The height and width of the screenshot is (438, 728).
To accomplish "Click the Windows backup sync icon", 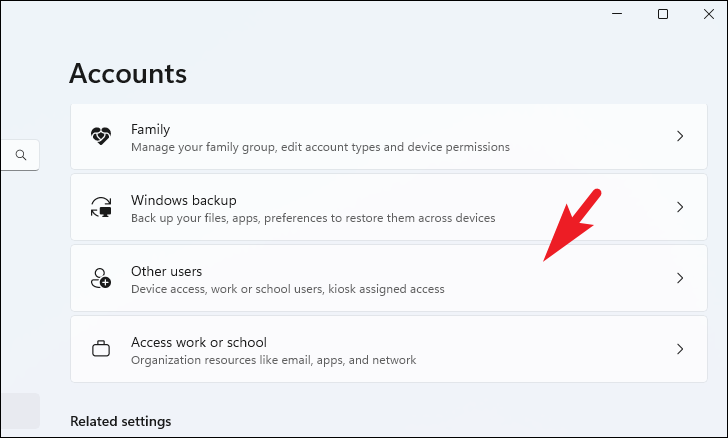I will click(x=101, y=207).
